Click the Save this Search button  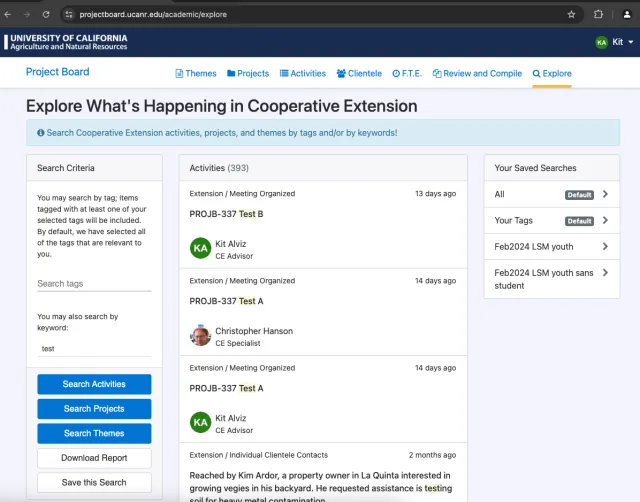[94, 482]
